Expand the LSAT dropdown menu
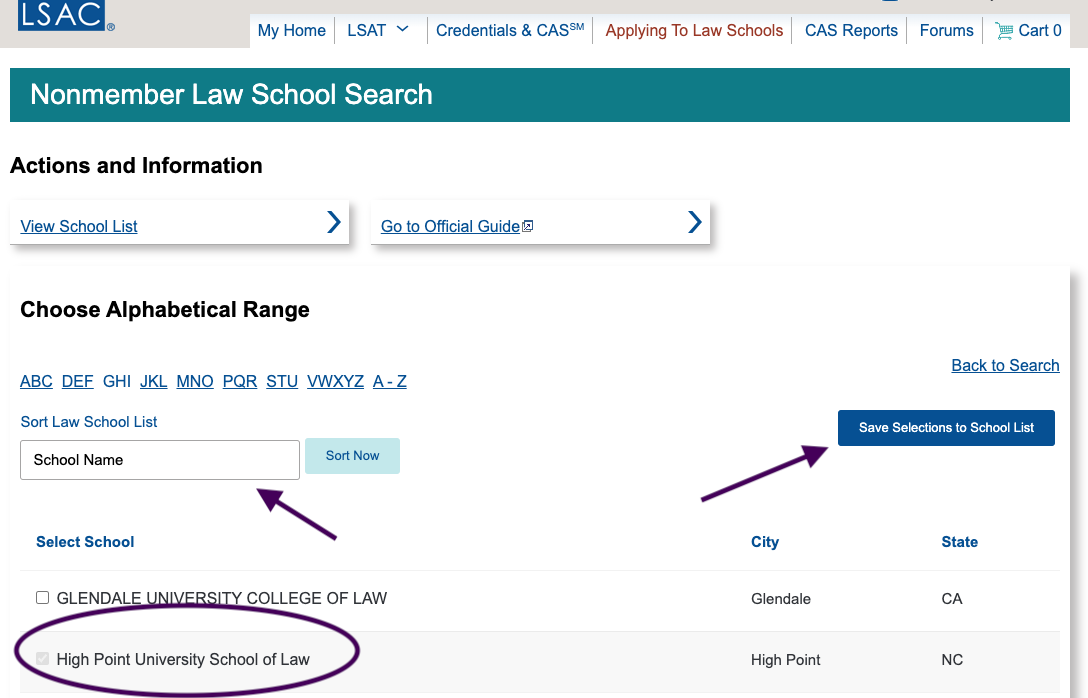 coord(378,30)
